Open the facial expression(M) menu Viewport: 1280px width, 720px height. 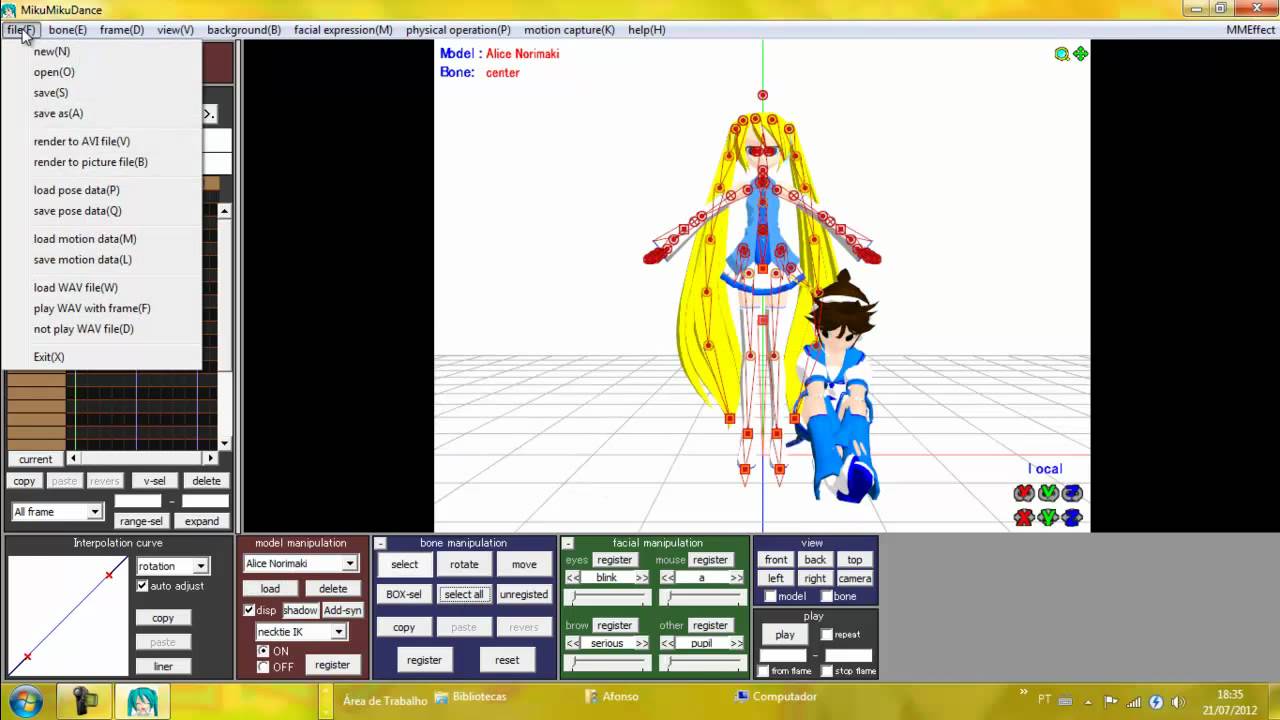pos(343,30)
